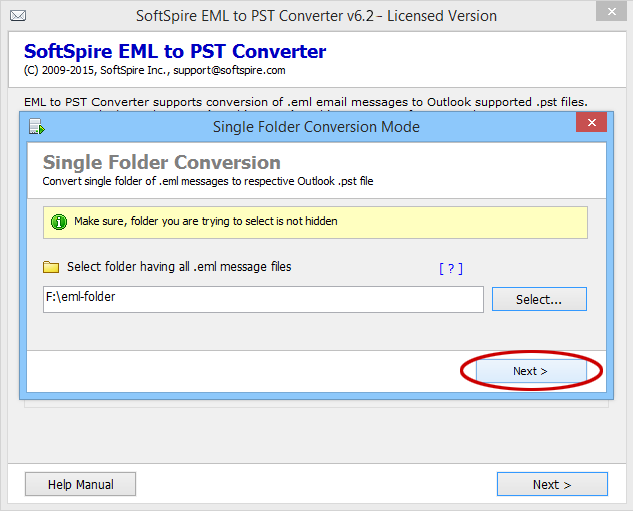Open the Help Manual
Image resolution: width=633 pixels, height=511 pixels.
pyautogui.click(x=81, y=485)
